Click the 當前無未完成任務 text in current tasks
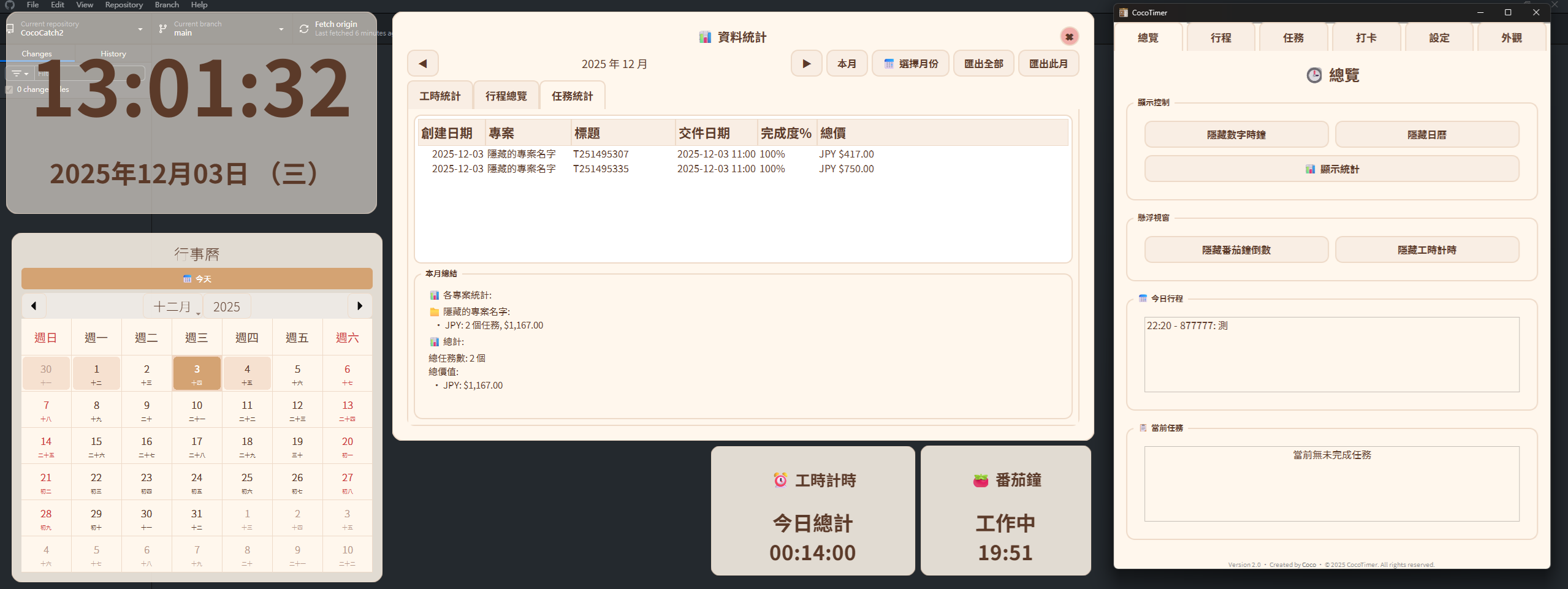Image resolution: width=1568 pixels, height=589 pixels. coord(1332,455)
